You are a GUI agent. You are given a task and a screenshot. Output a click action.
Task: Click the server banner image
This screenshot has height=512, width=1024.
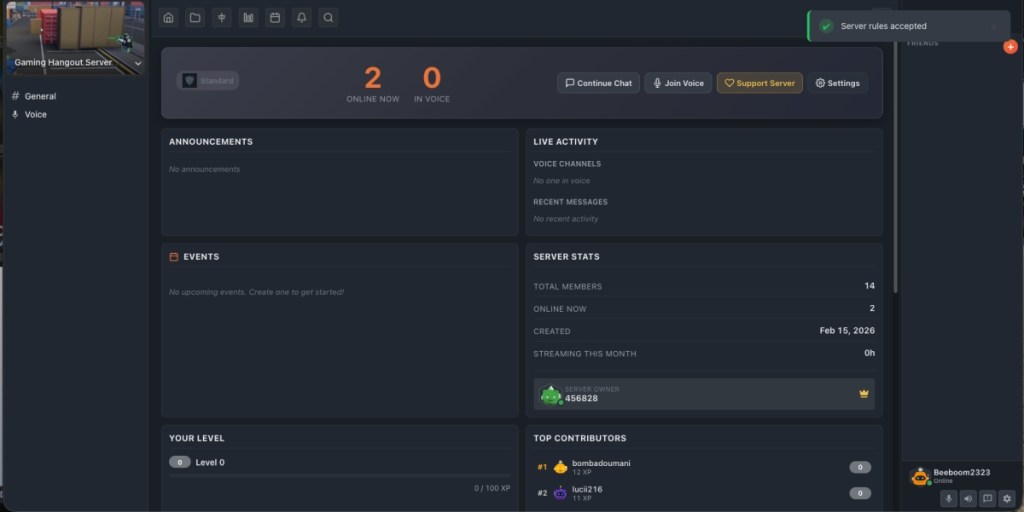[76, 38]
